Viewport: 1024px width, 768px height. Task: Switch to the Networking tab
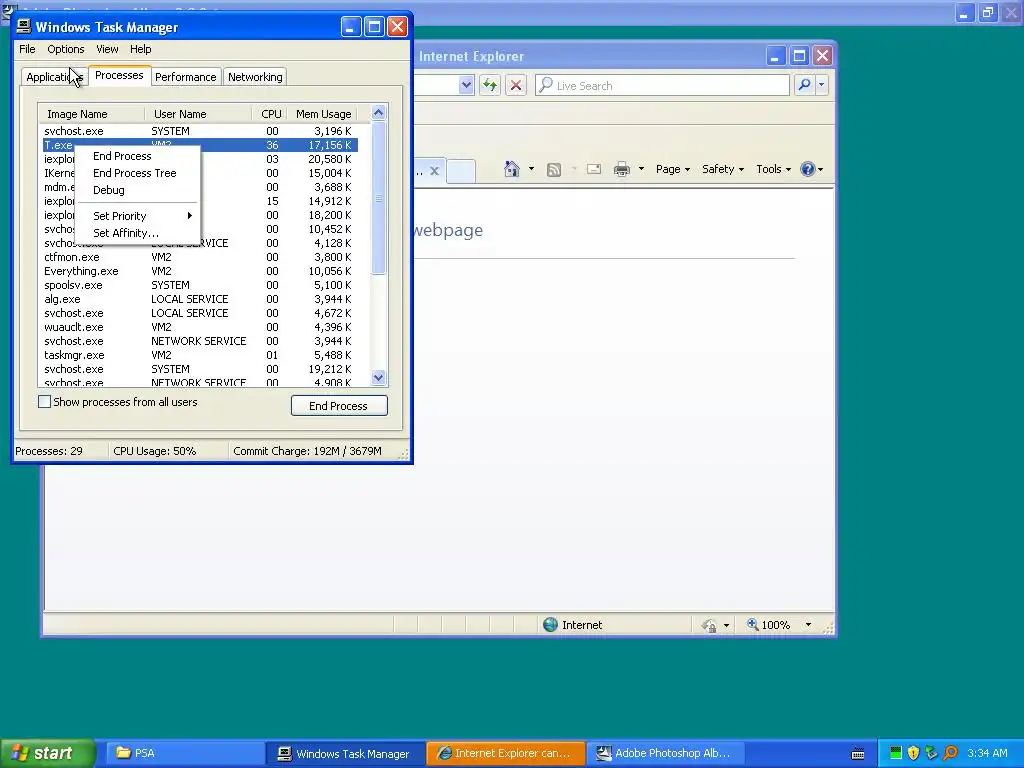tap(255, 77)
